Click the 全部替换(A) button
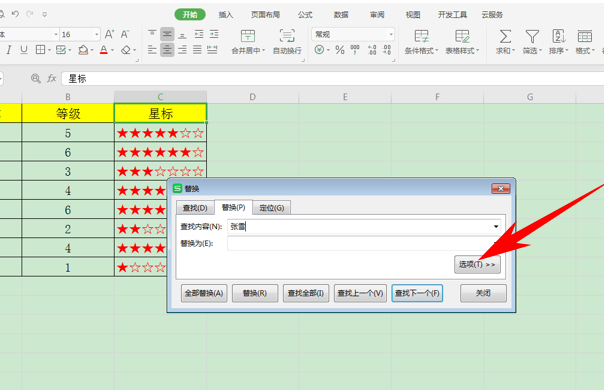 click(204, 293)
